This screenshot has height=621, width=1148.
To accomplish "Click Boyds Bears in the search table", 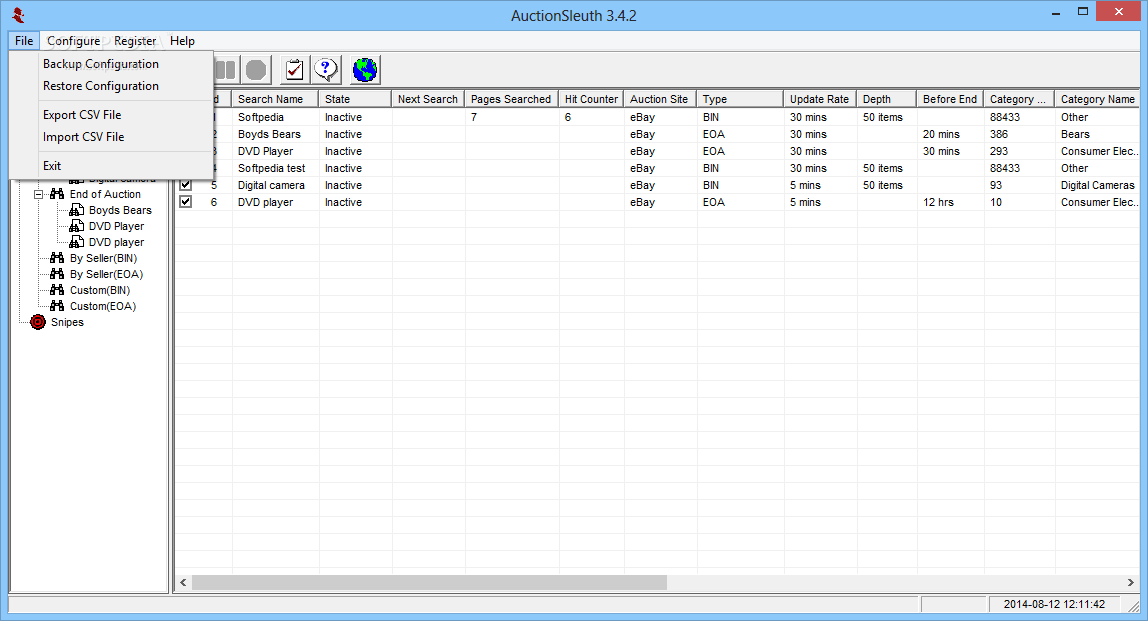I will (269, 134).
